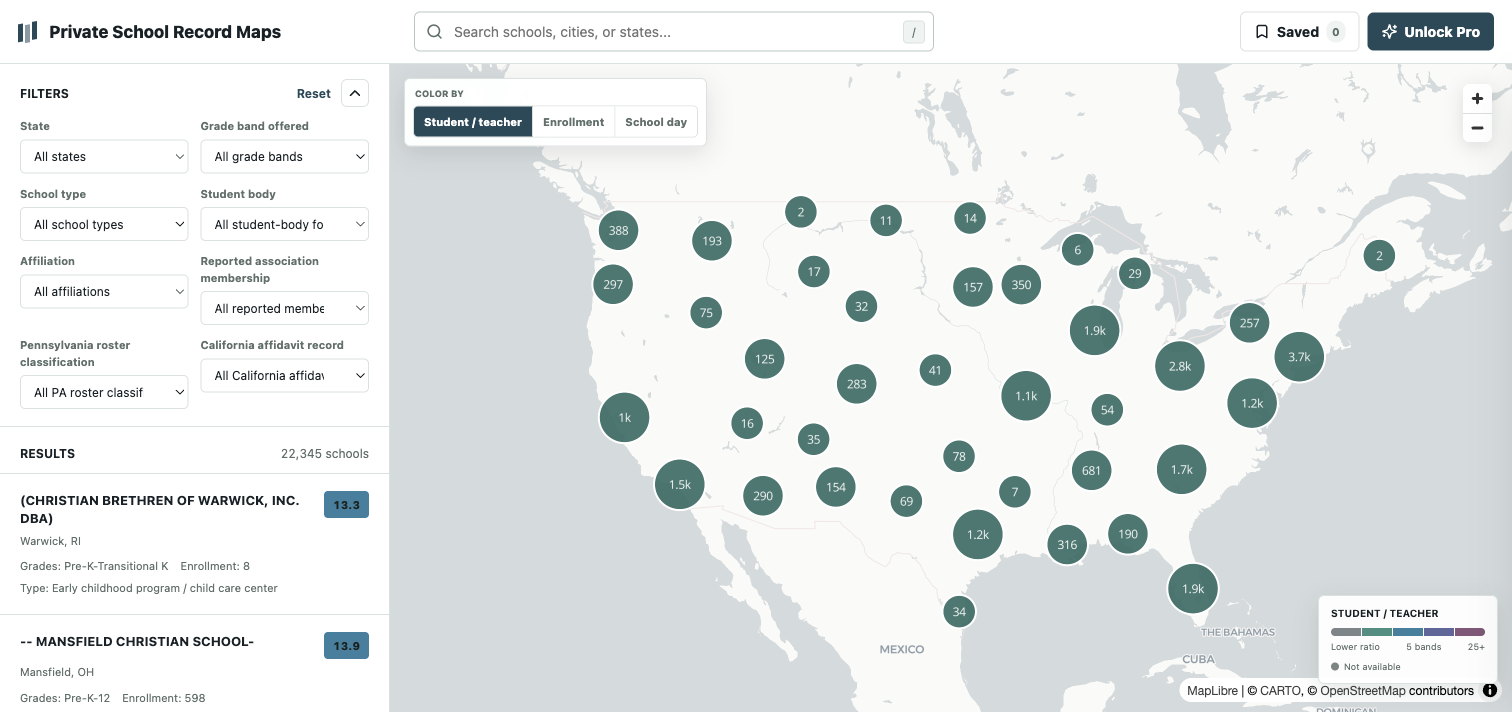Click the 316 map cluster
The image size is (1512, 712).
pyautogui.click(x=1067, y=544)
